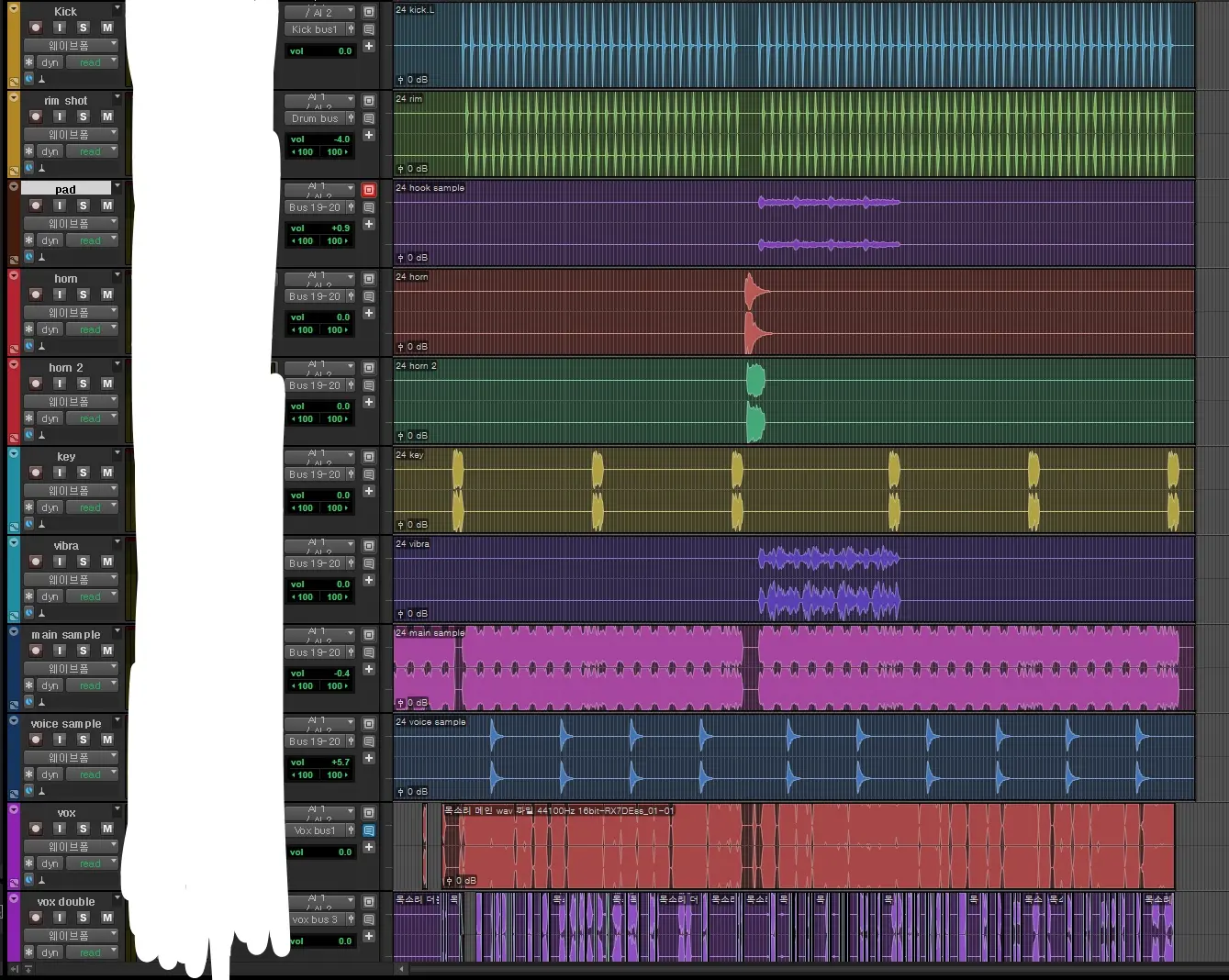Click the playlist icon at Kick track bottom-left
This screenshot has height=980, width=1229.
coord(14,82)
